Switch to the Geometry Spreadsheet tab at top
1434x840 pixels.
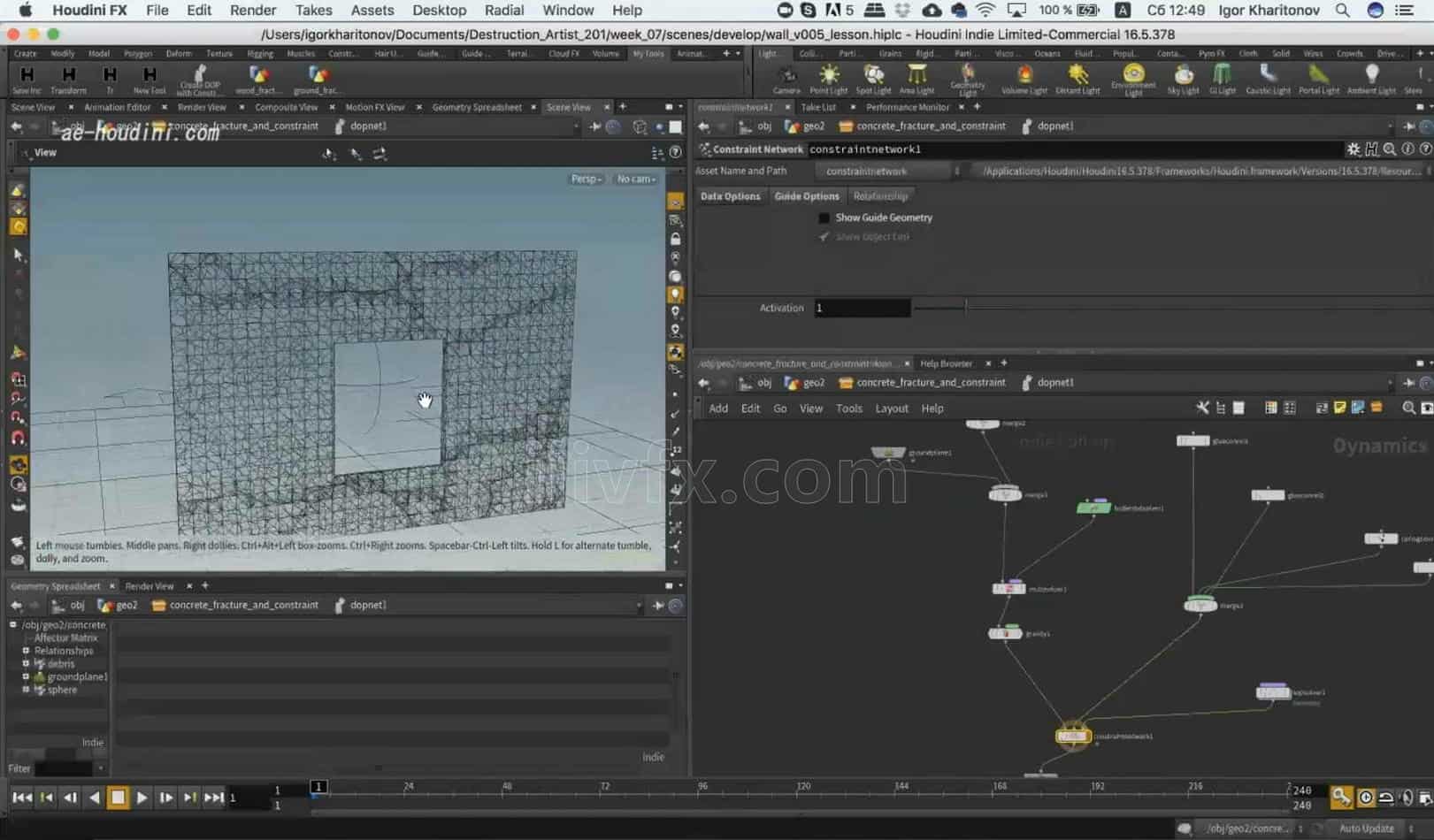[477, 107]
